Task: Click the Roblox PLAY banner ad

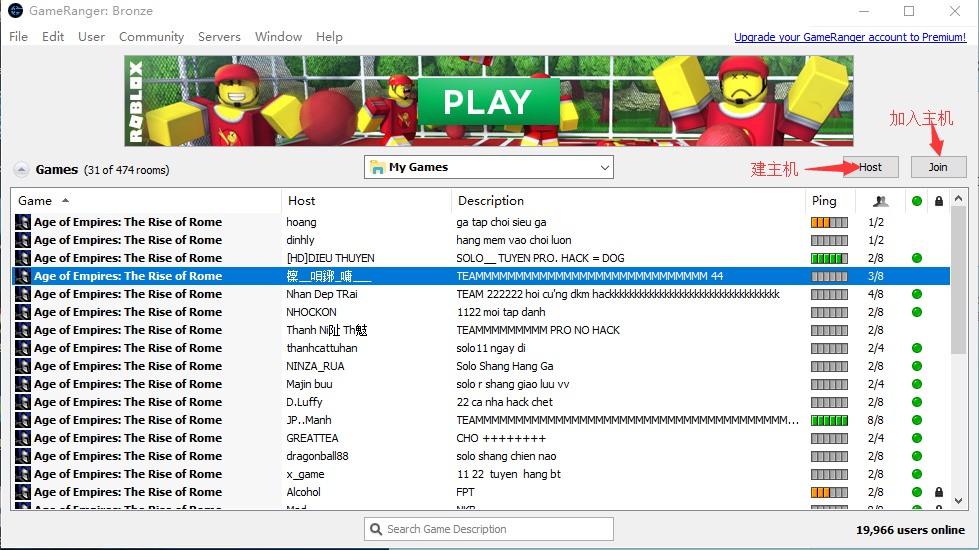Action: click(489, 101)
